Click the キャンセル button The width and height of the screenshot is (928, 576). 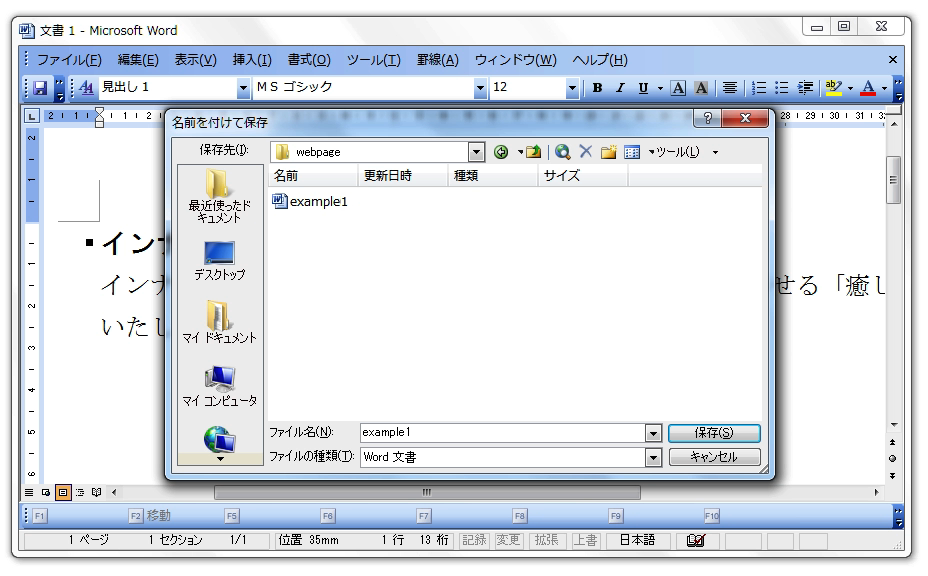[x=714, y=457]
